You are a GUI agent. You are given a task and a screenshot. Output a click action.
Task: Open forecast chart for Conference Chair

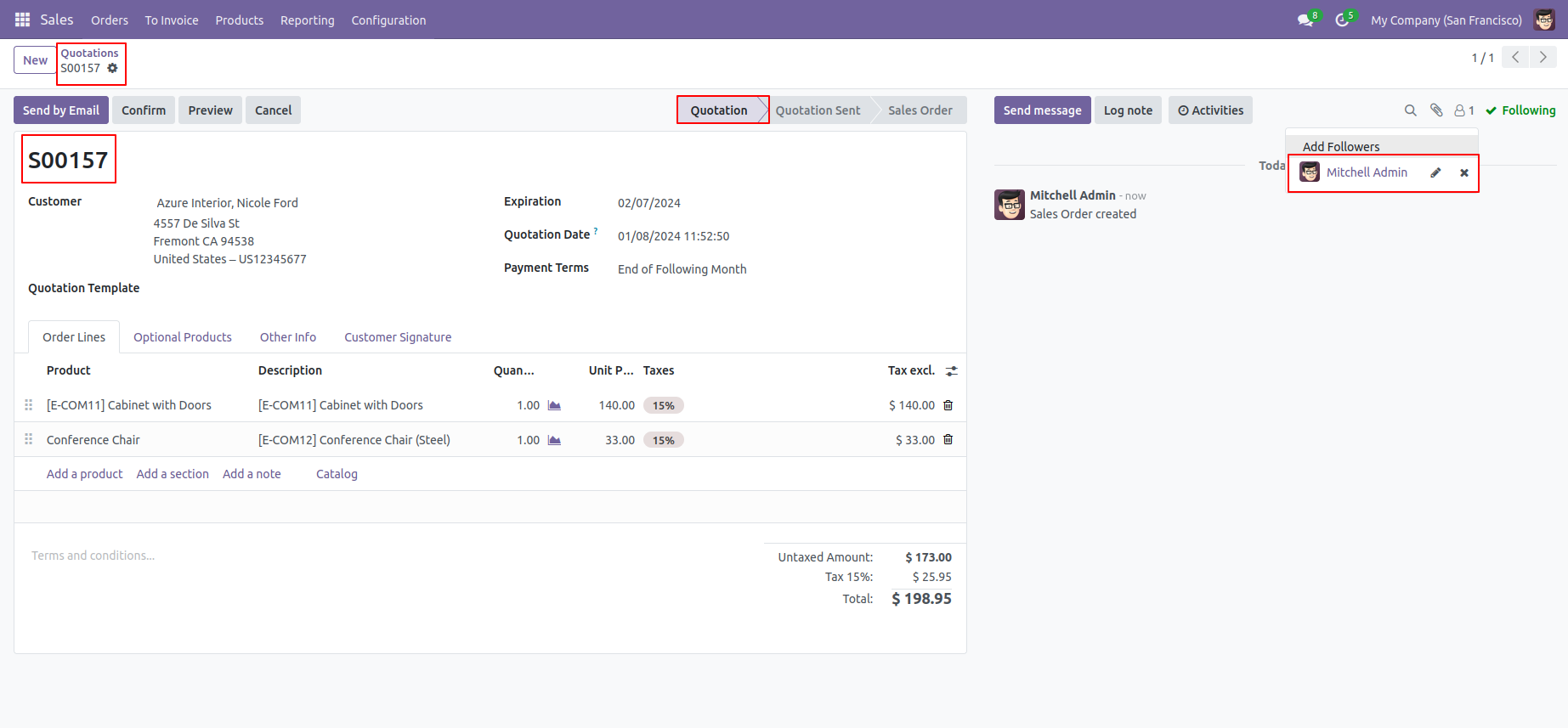554,440
